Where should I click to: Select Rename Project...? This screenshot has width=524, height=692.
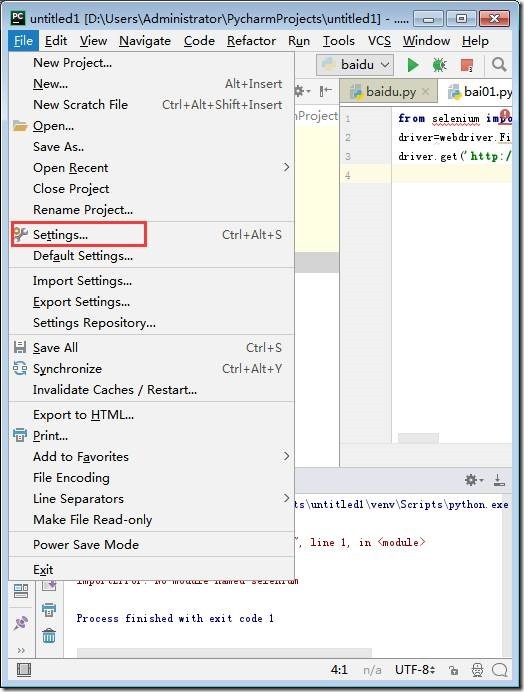click(x=151, y=210)
